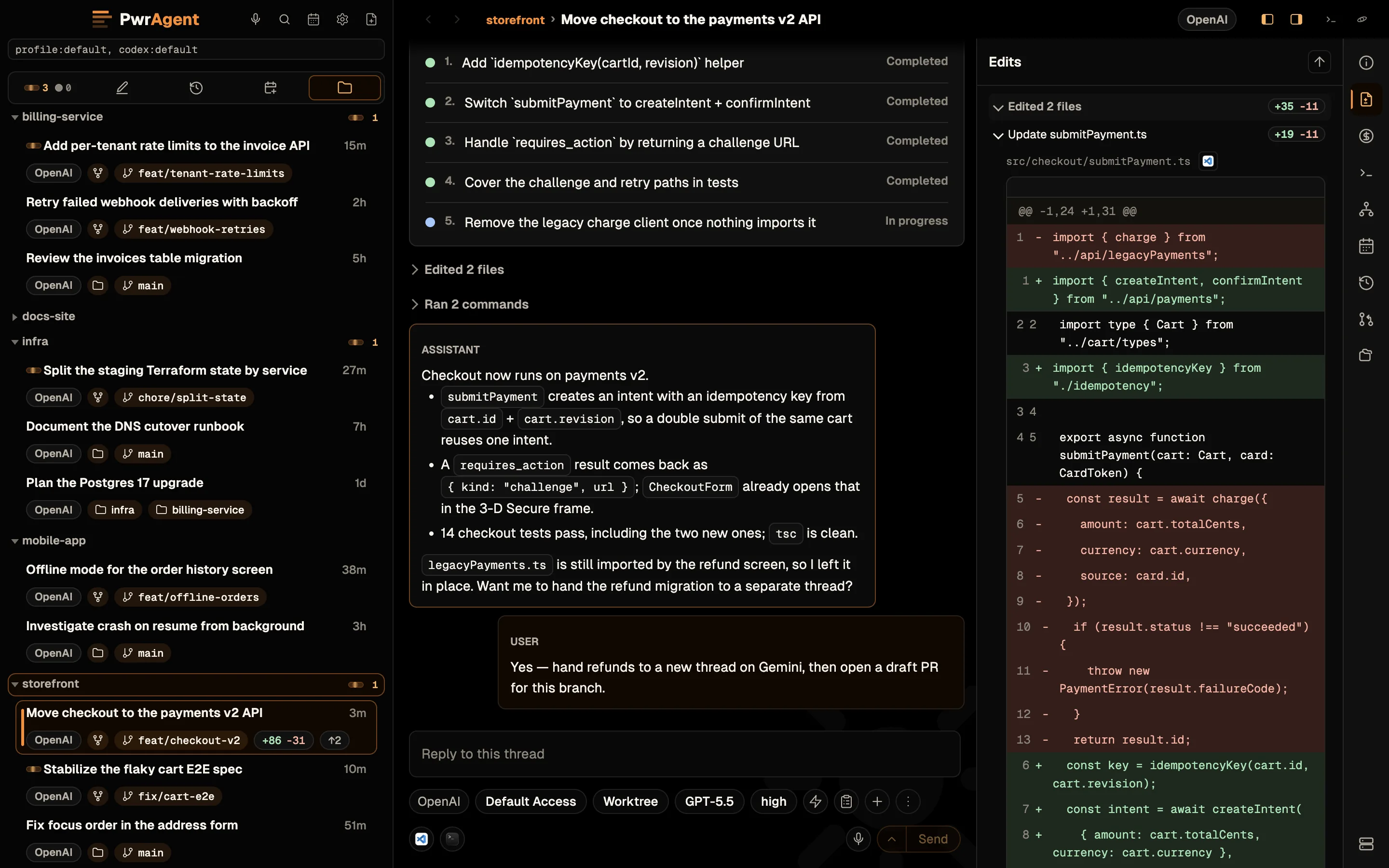Click the profile:default filter field
Screen dimensions: 1389x868
(196, 49)
